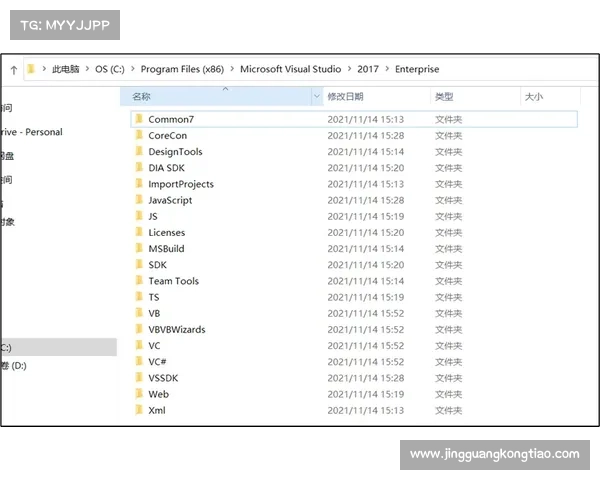Screen dimensions: 600x480
Task: Click the Up arrow navigation button
Action: pos(14,70)
